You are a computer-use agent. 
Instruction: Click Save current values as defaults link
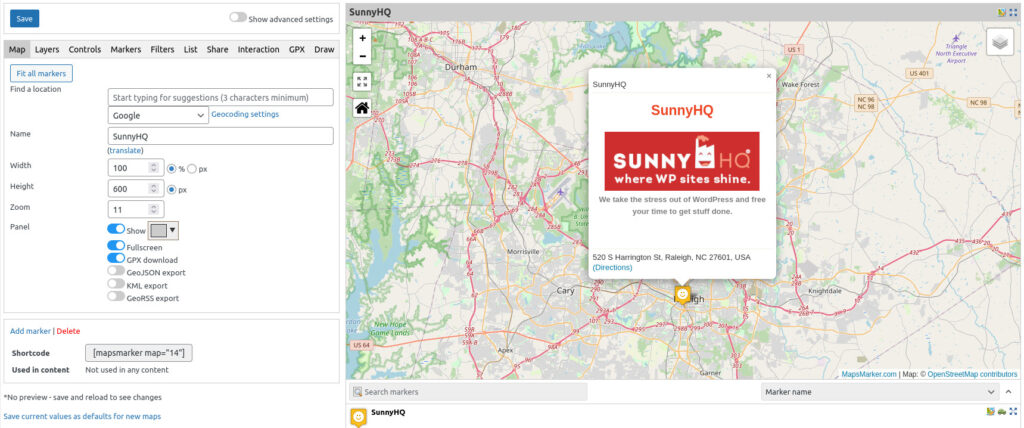82,416
